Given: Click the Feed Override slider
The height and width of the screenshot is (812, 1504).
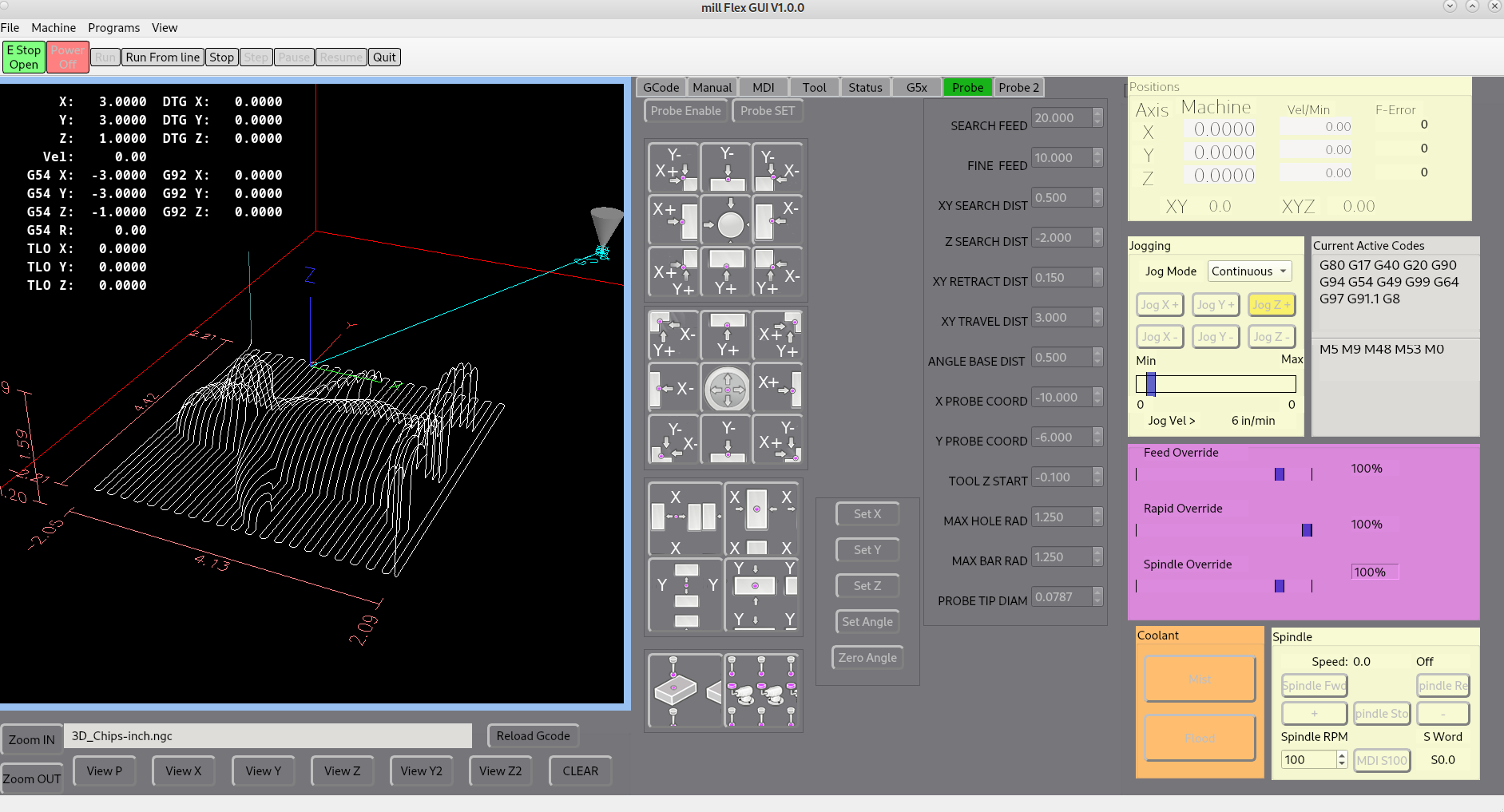Looking at the screenshot, I should [1224, 474].
